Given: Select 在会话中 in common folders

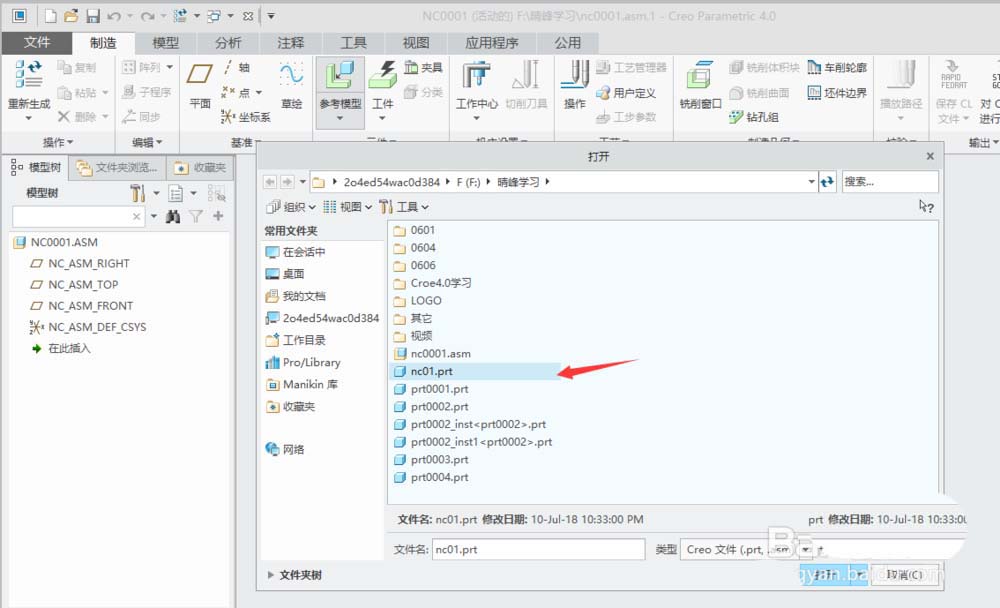Looking at the screenshot, I should 295,252.
